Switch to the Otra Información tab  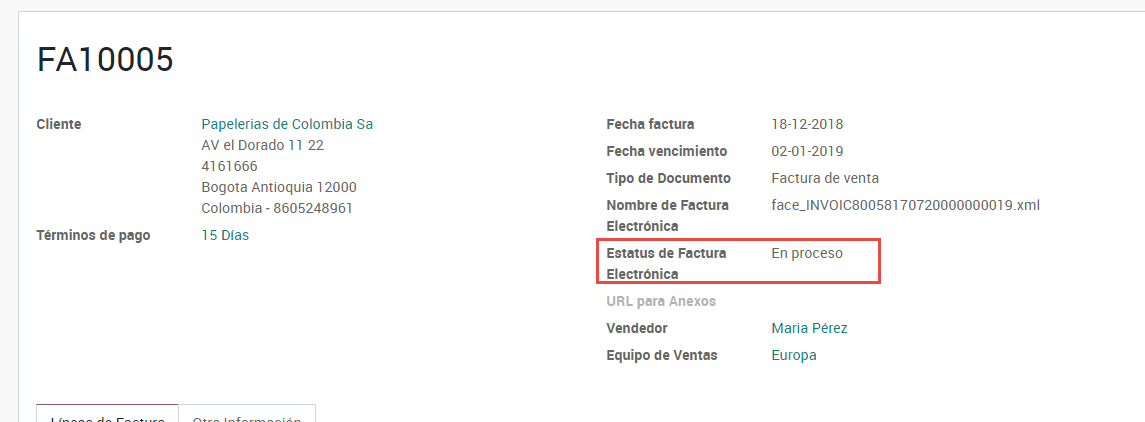pyautogui.click(x=247, y=413)
